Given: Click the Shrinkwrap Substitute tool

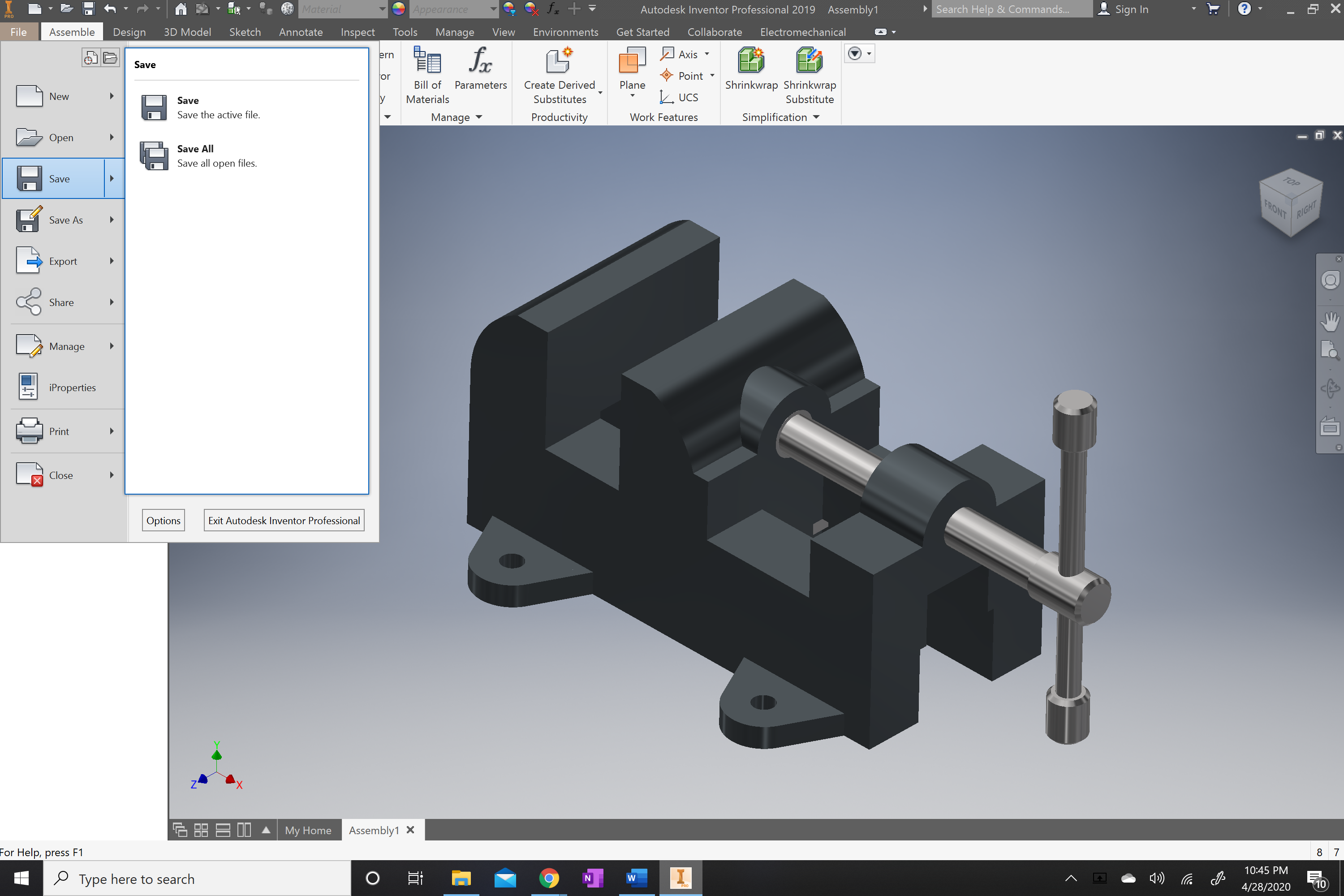Looking at the screenshot, I should coord(809,75).
